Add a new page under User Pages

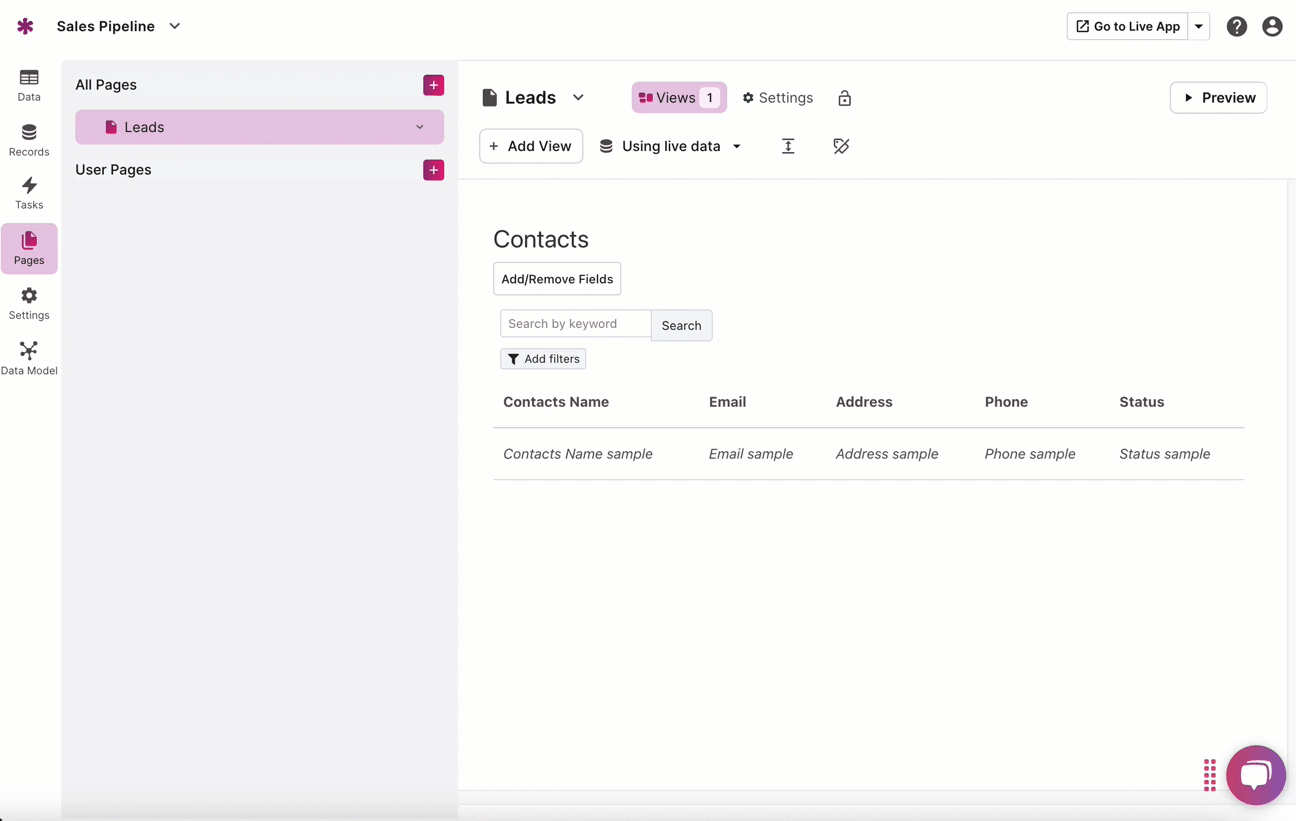(433, 170)
